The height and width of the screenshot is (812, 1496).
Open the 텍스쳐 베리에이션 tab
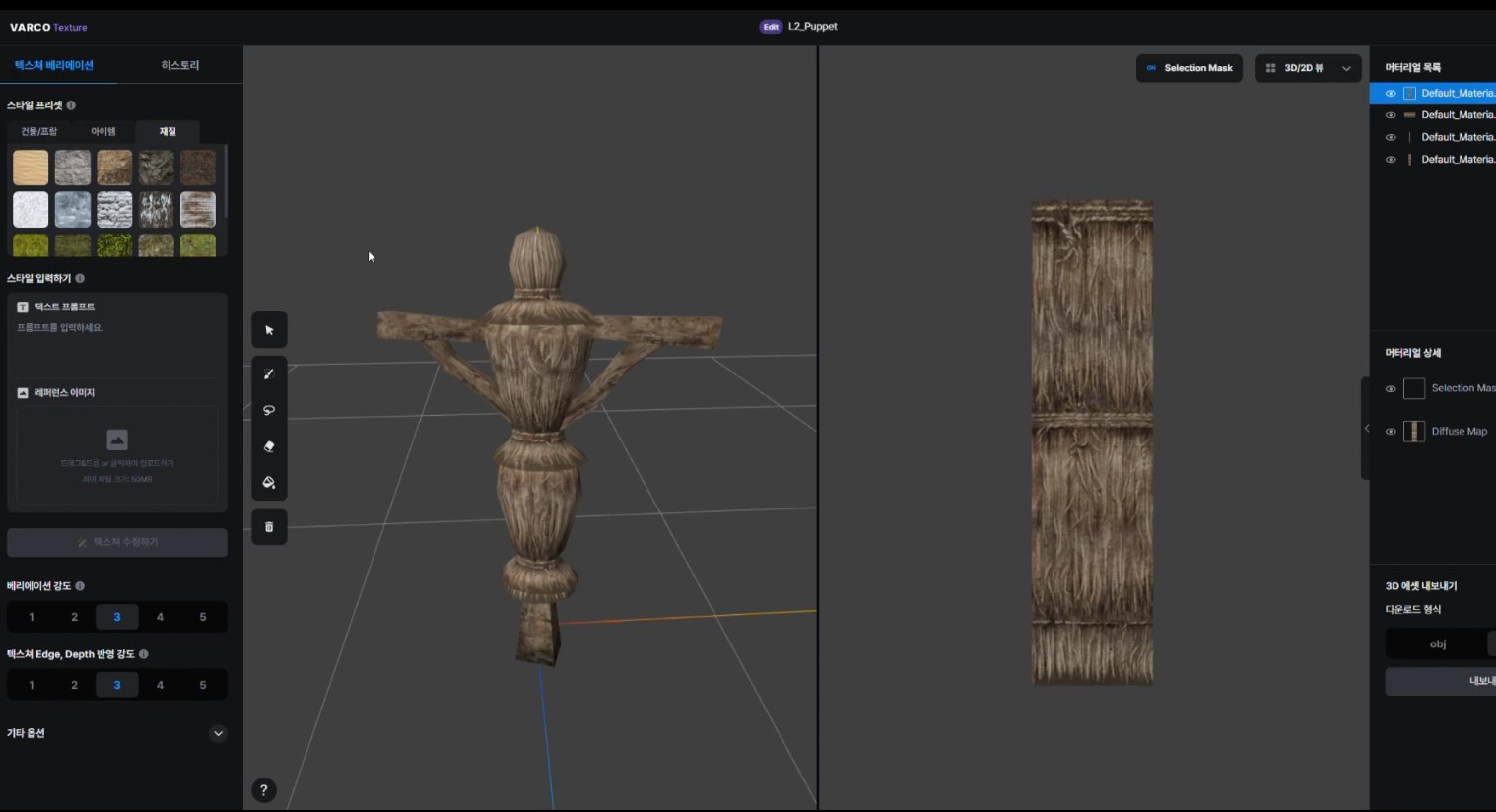click(x=54, y=65)
